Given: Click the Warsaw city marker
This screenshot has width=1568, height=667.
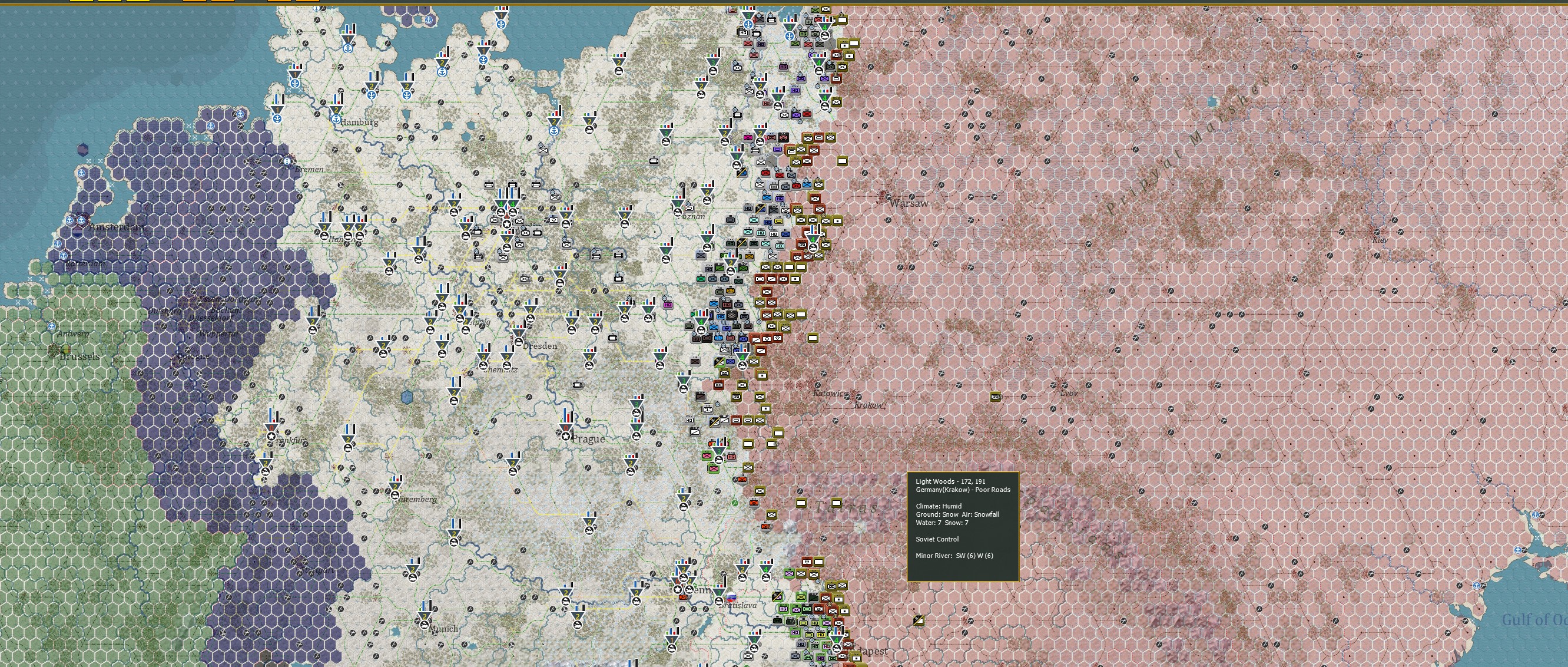Looking at the screenshot, I should [x=882, y=196].
